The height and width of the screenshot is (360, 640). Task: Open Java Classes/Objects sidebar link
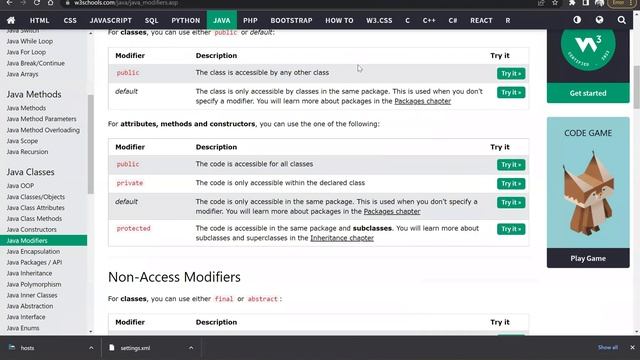(x=36, y=197)
